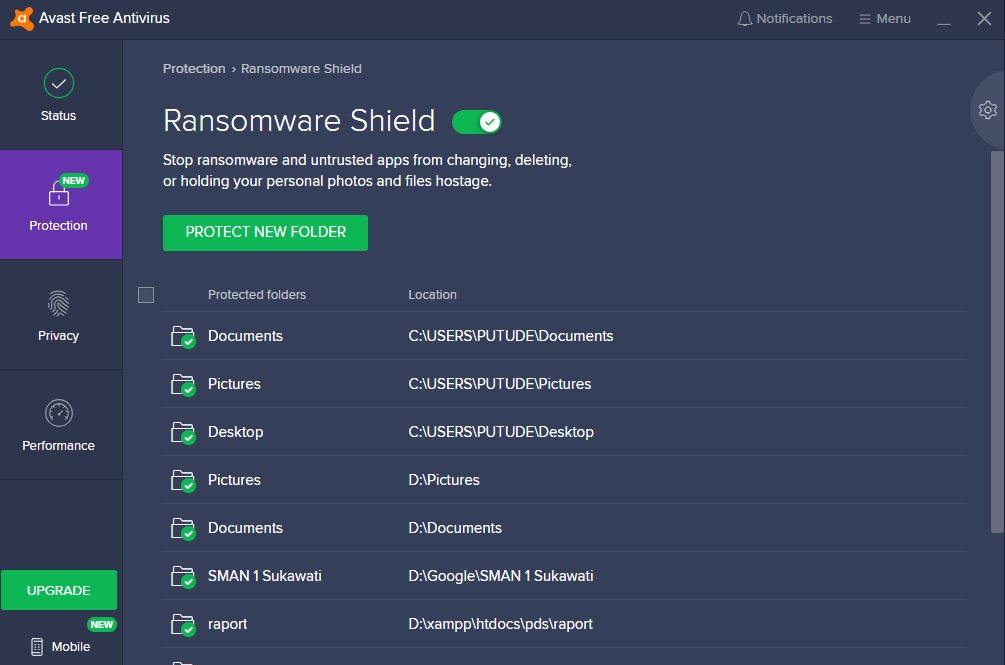
Task: Open Performance via the gauge icon
Action: (x=58, y=413)
